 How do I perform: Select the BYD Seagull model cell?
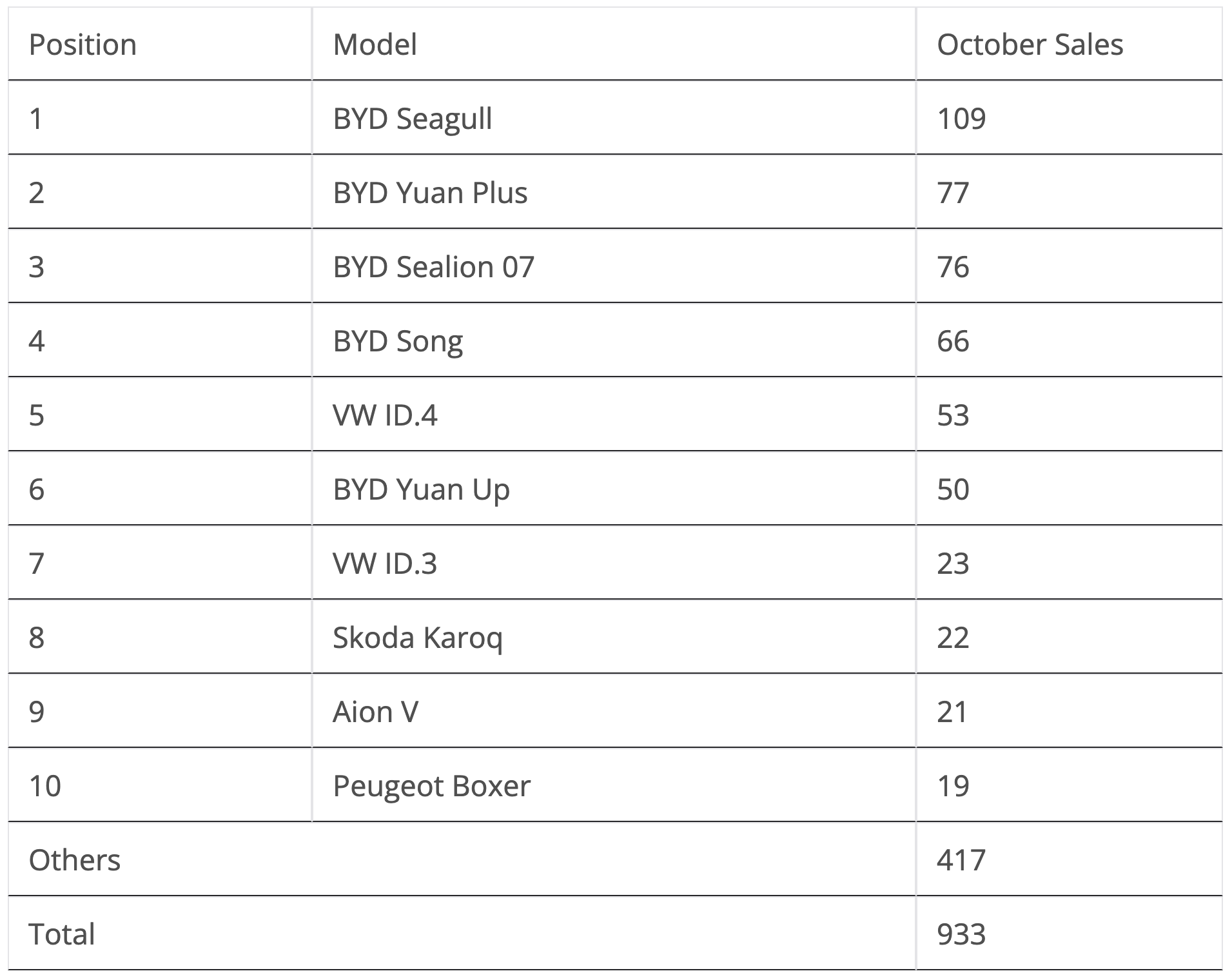412,119
